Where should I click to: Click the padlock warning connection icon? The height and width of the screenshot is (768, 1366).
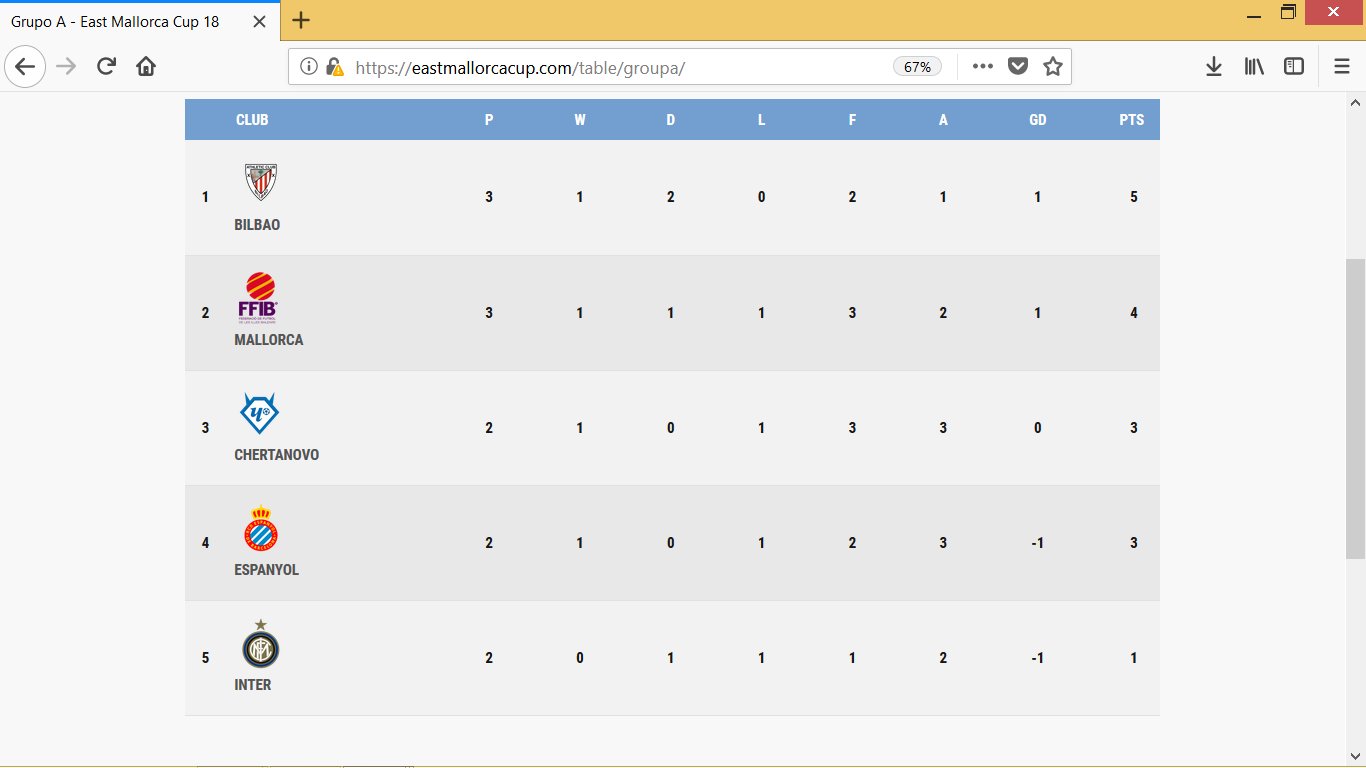[x=335, y=67]
